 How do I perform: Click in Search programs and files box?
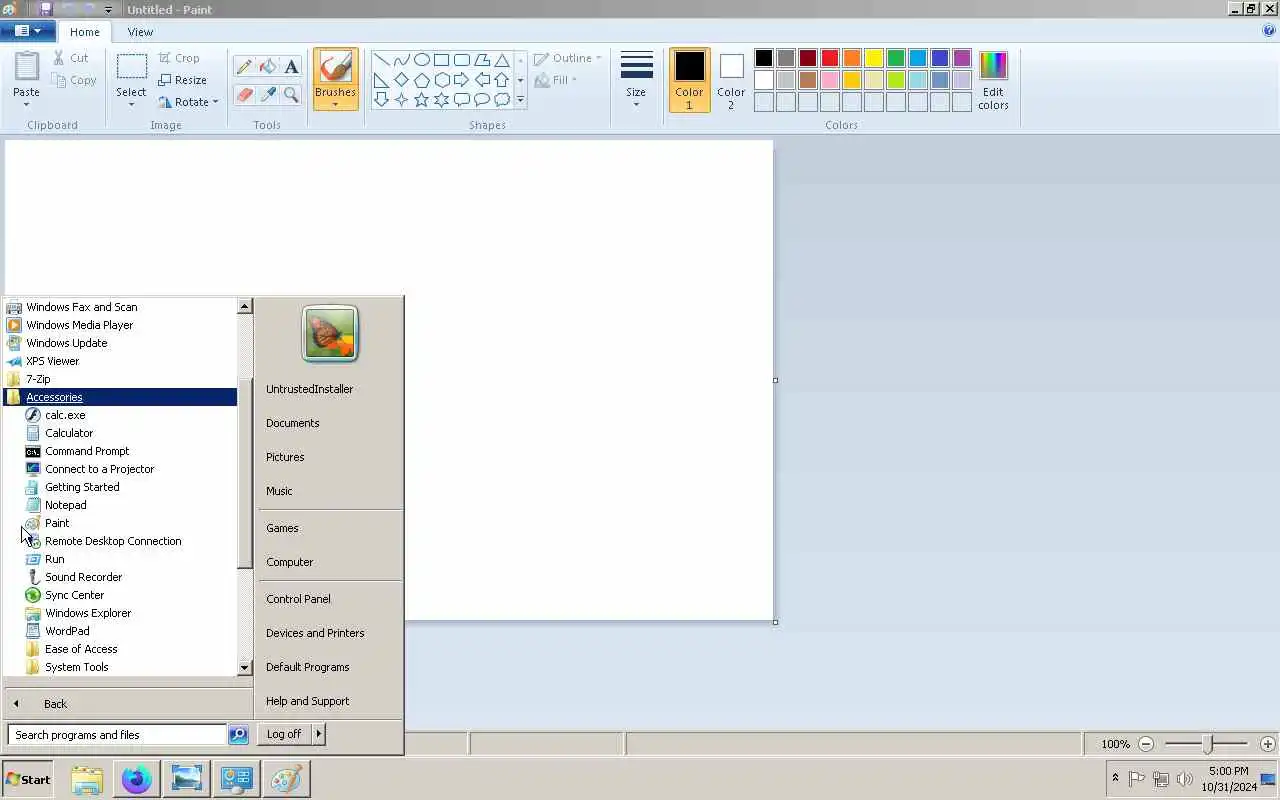point(117,735)
